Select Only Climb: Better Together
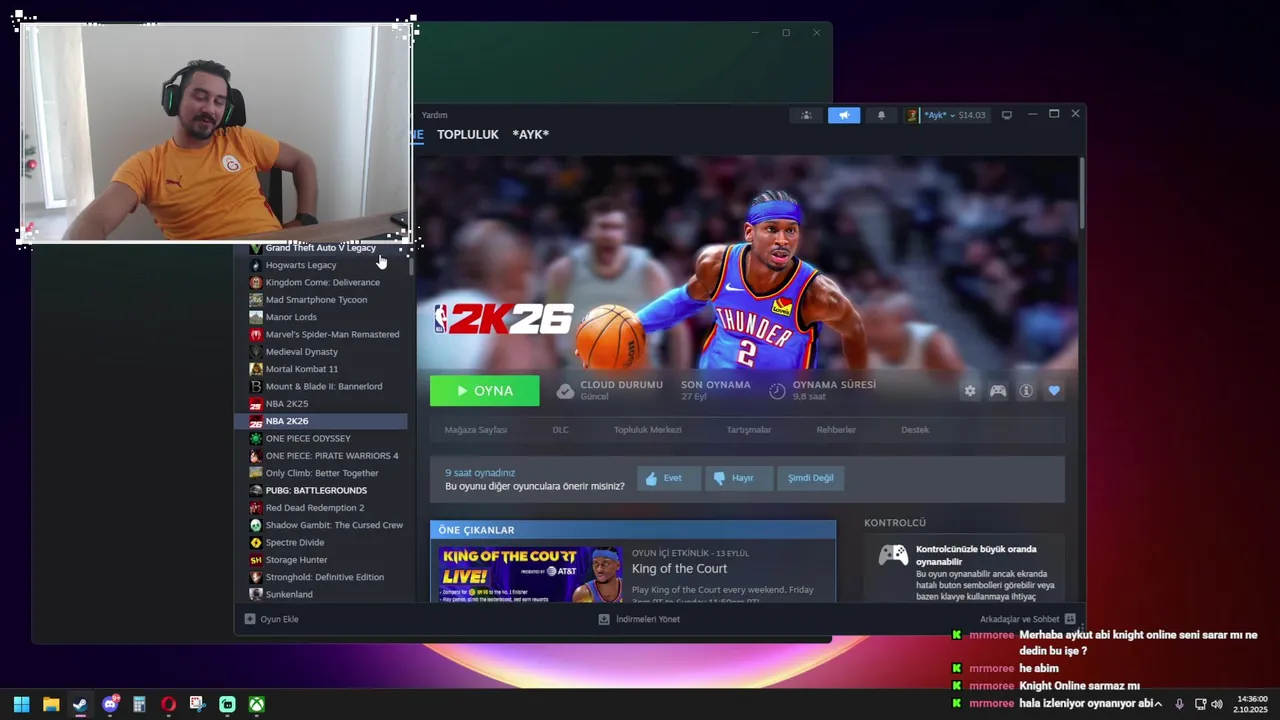Screen dimensions: 1280x720 (x=321, y=473)
